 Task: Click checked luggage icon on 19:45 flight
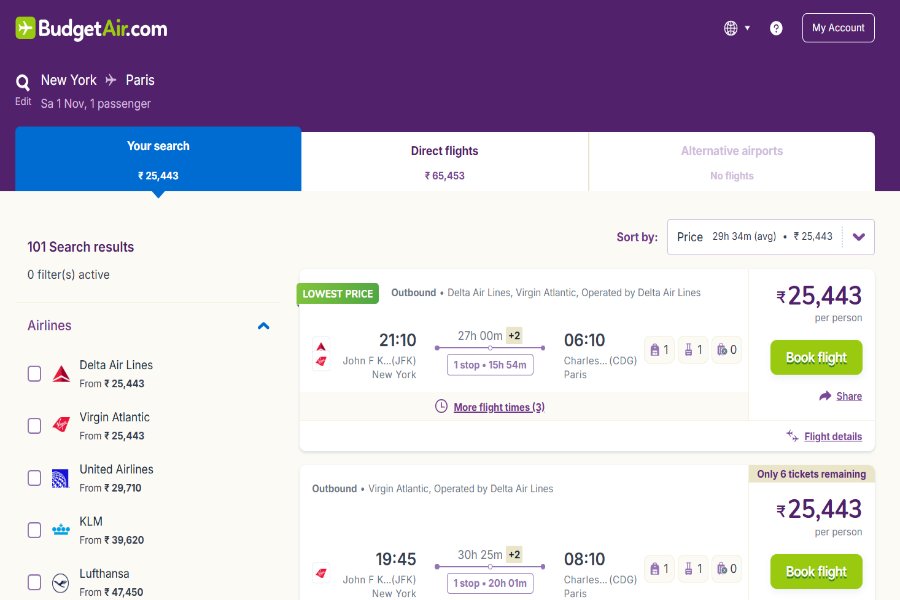pyautogui.click(x=727, y=568)
